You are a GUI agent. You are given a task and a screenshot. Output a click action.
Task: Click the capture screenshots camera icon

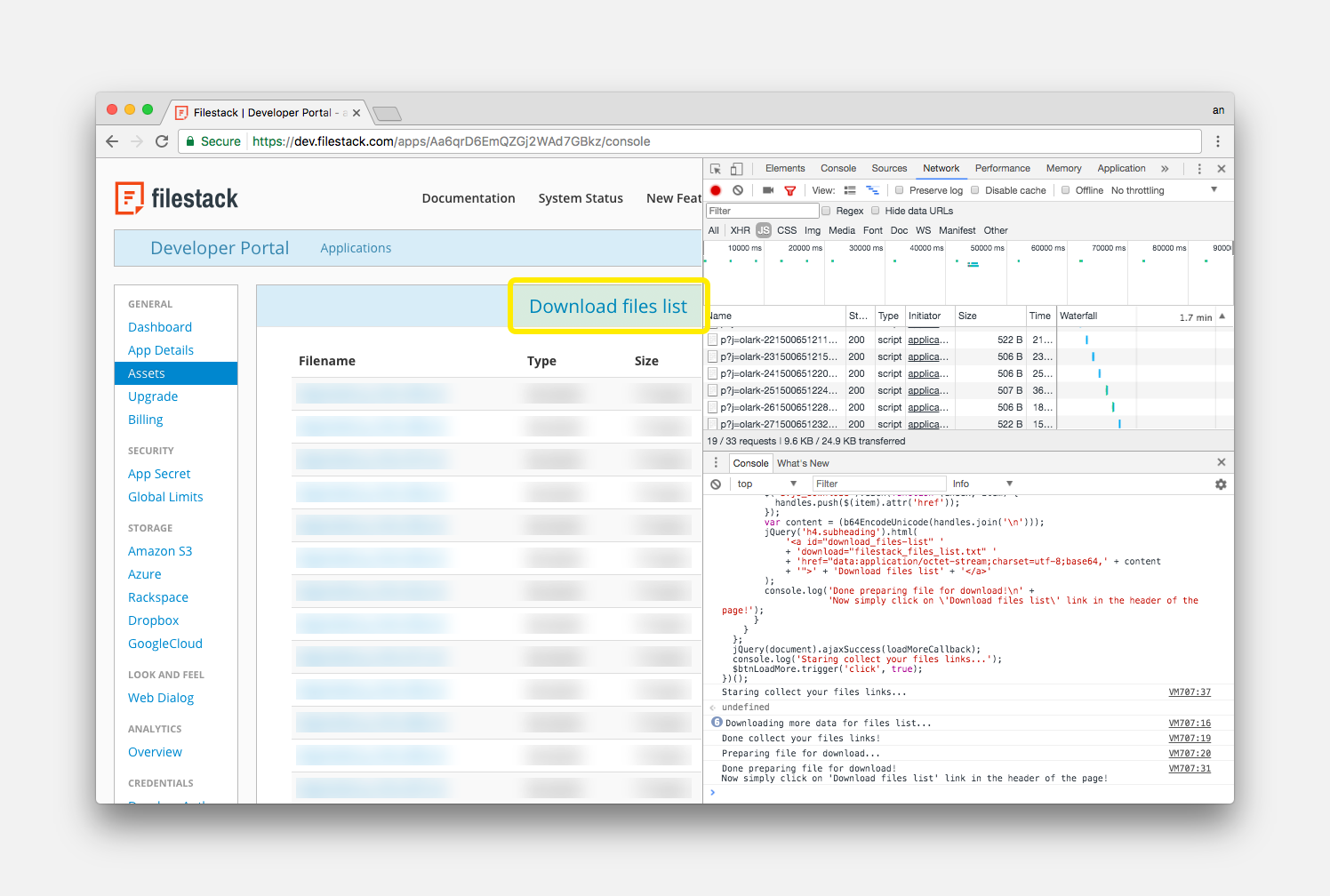768,190
